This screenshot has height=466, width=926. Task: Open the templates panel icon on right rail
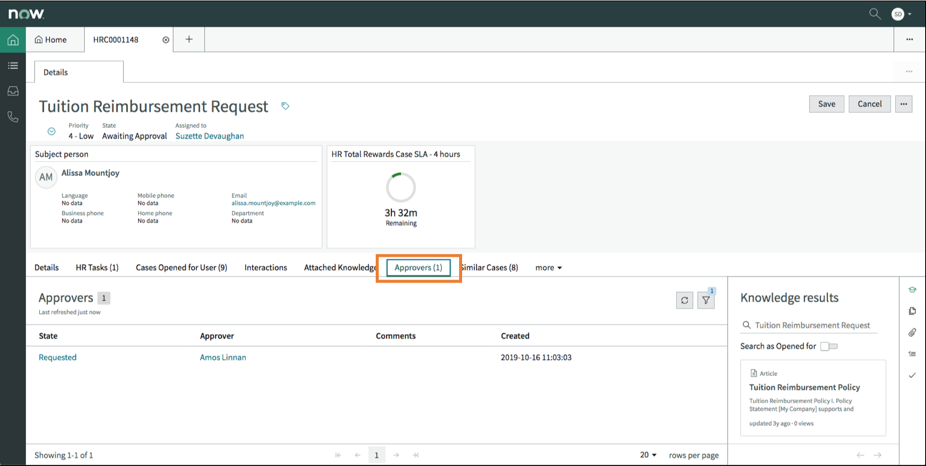[912, 311]
